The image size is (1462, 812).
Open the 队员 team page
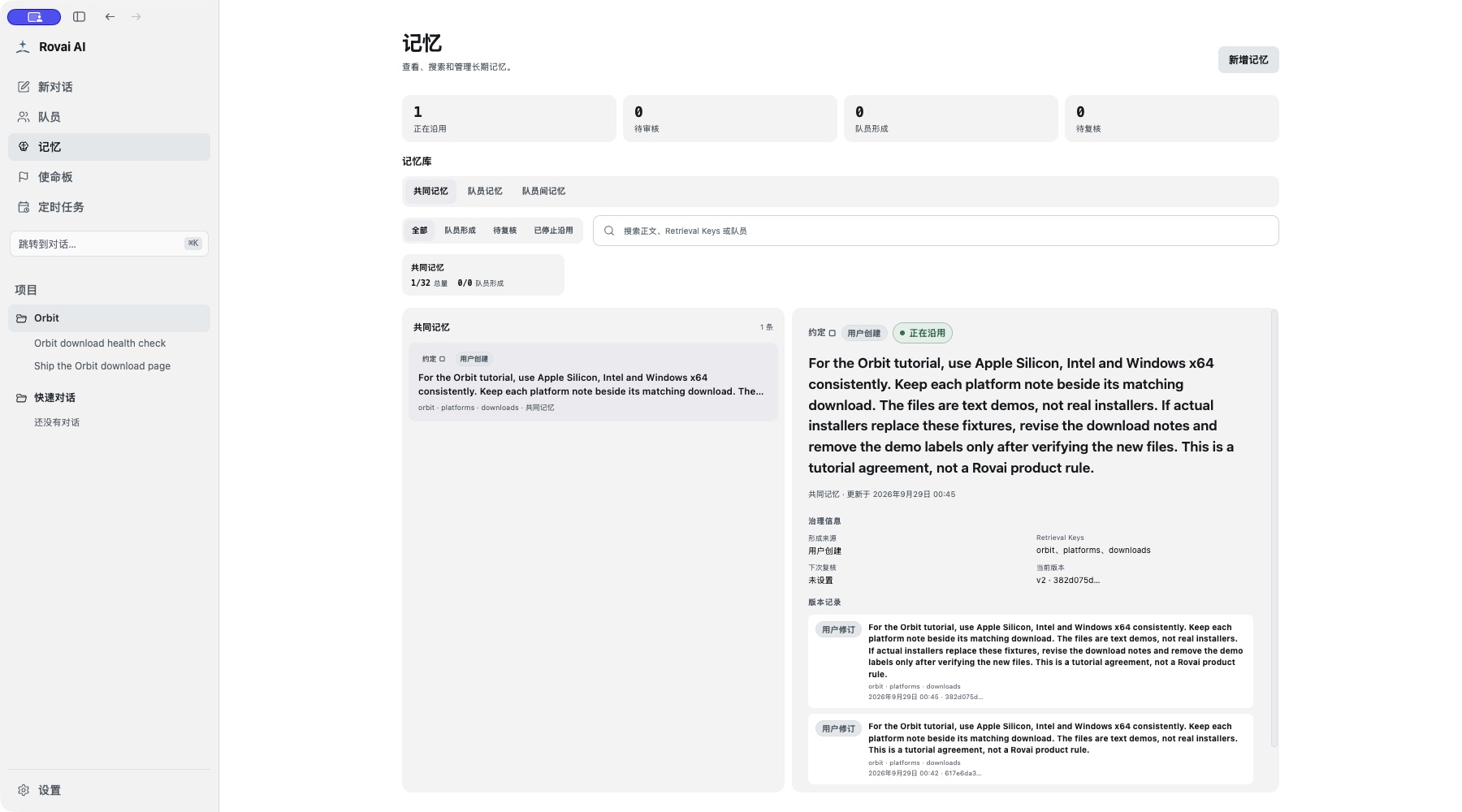click(109, 117)
